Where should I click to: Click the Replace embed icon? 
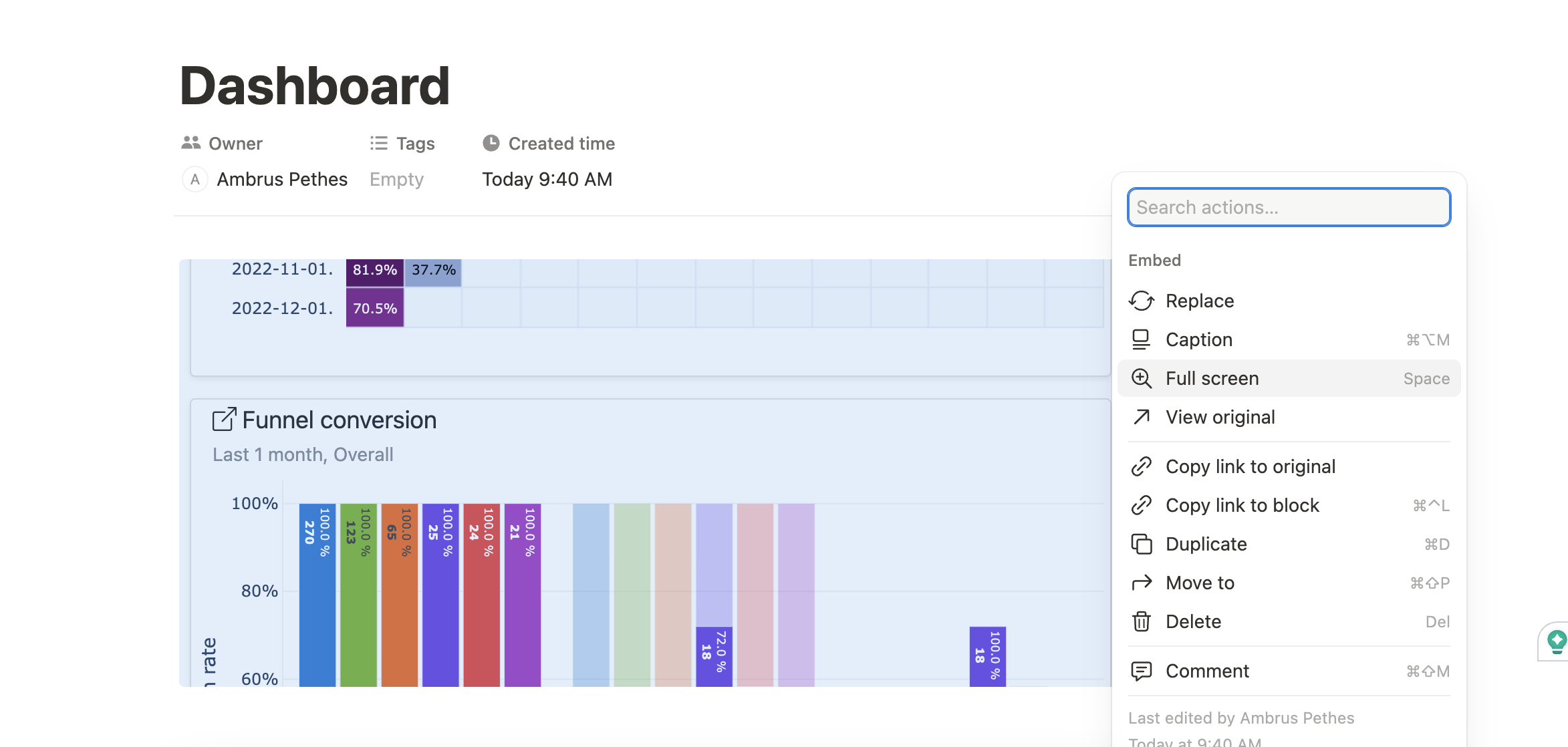[1142, 301]
